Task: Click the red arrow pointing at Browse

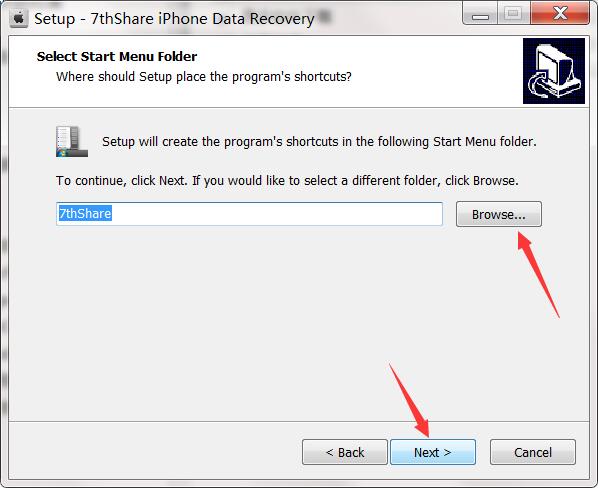Action: pos(538,274)
